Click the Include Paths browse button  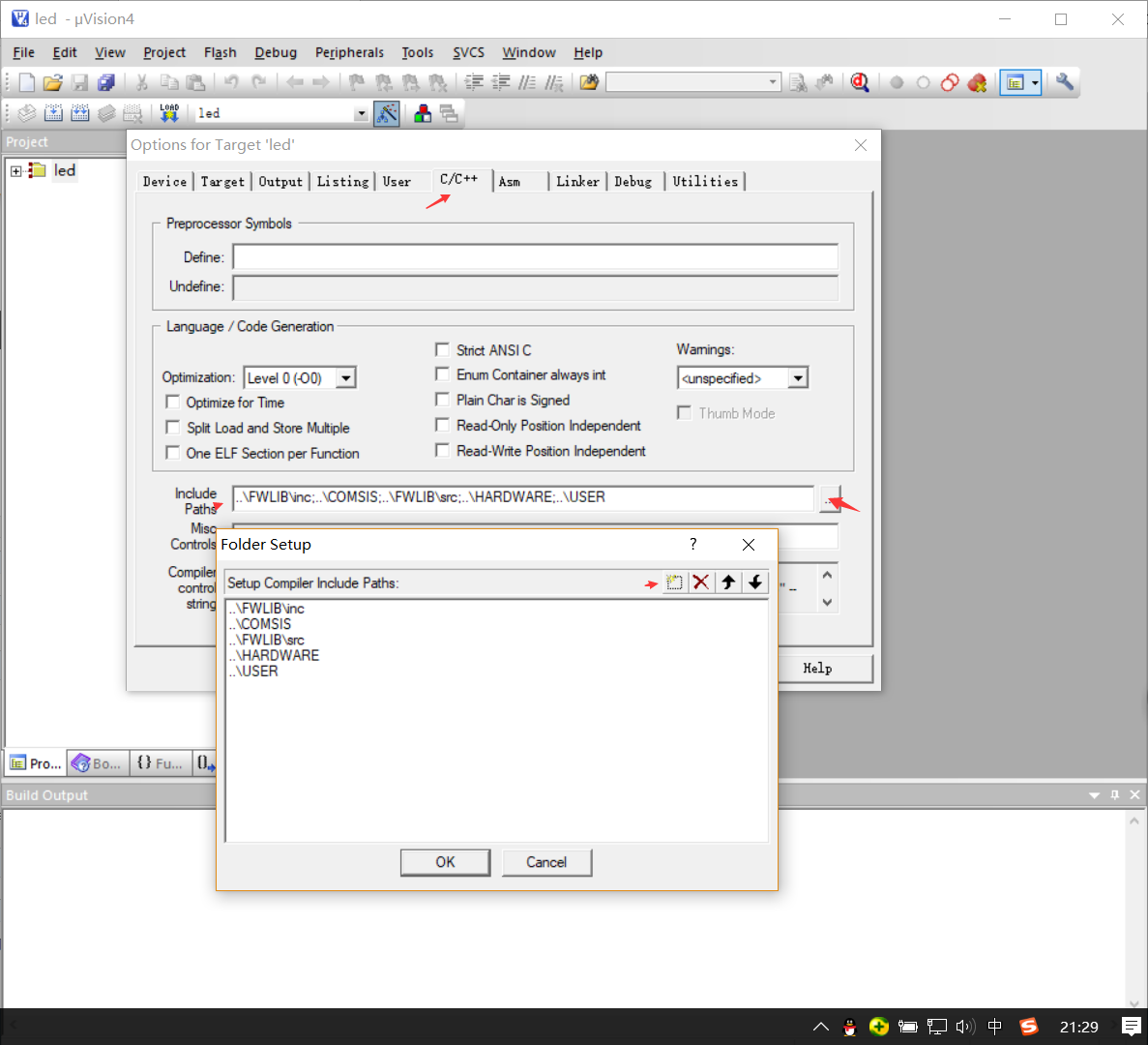pos(830,499)
